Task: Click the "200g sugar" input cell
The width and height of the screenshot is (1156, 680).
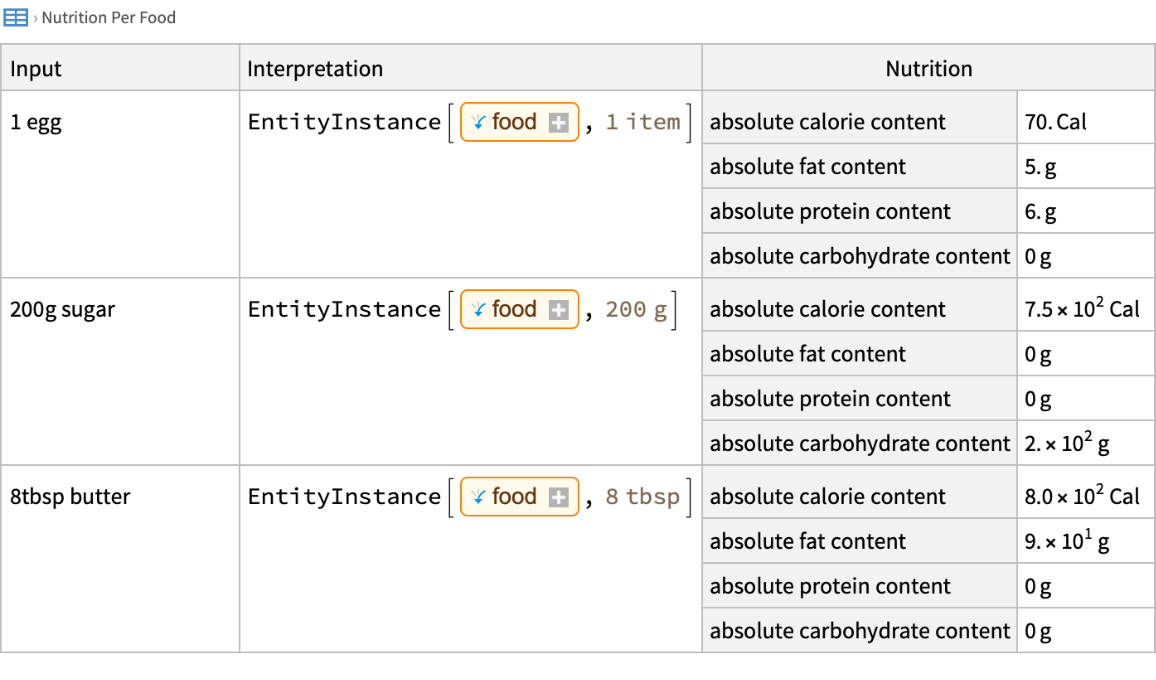Action: coord(62,310)
